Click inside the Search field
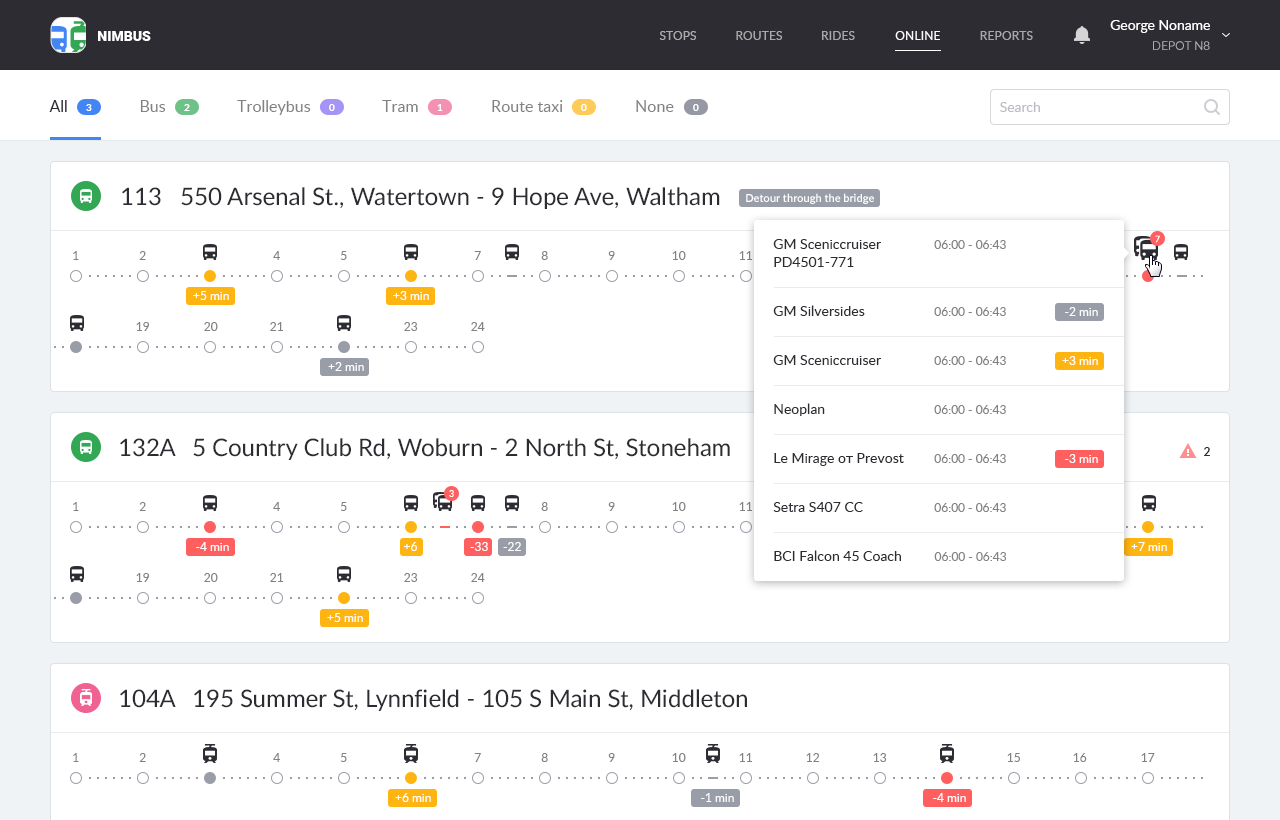This screenshot has width=1280, height=820. (1095, 107)
